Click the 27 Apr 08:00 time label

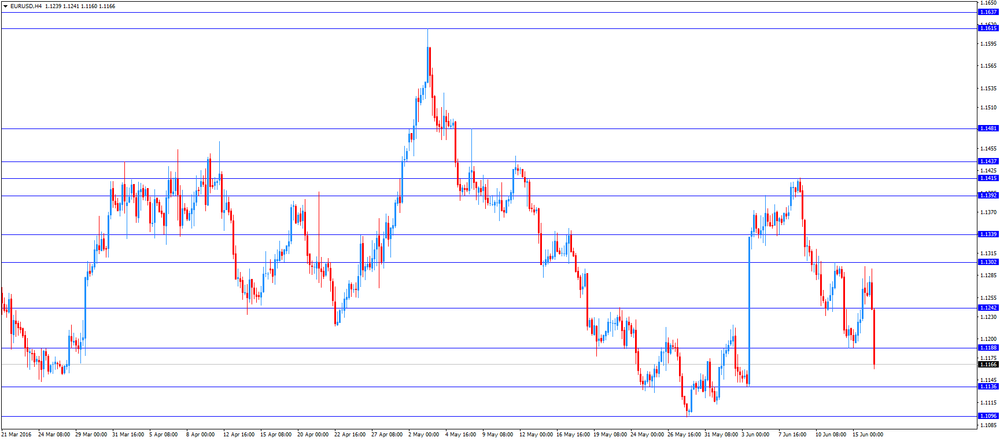pyautogui.click(x=387, y=434)
